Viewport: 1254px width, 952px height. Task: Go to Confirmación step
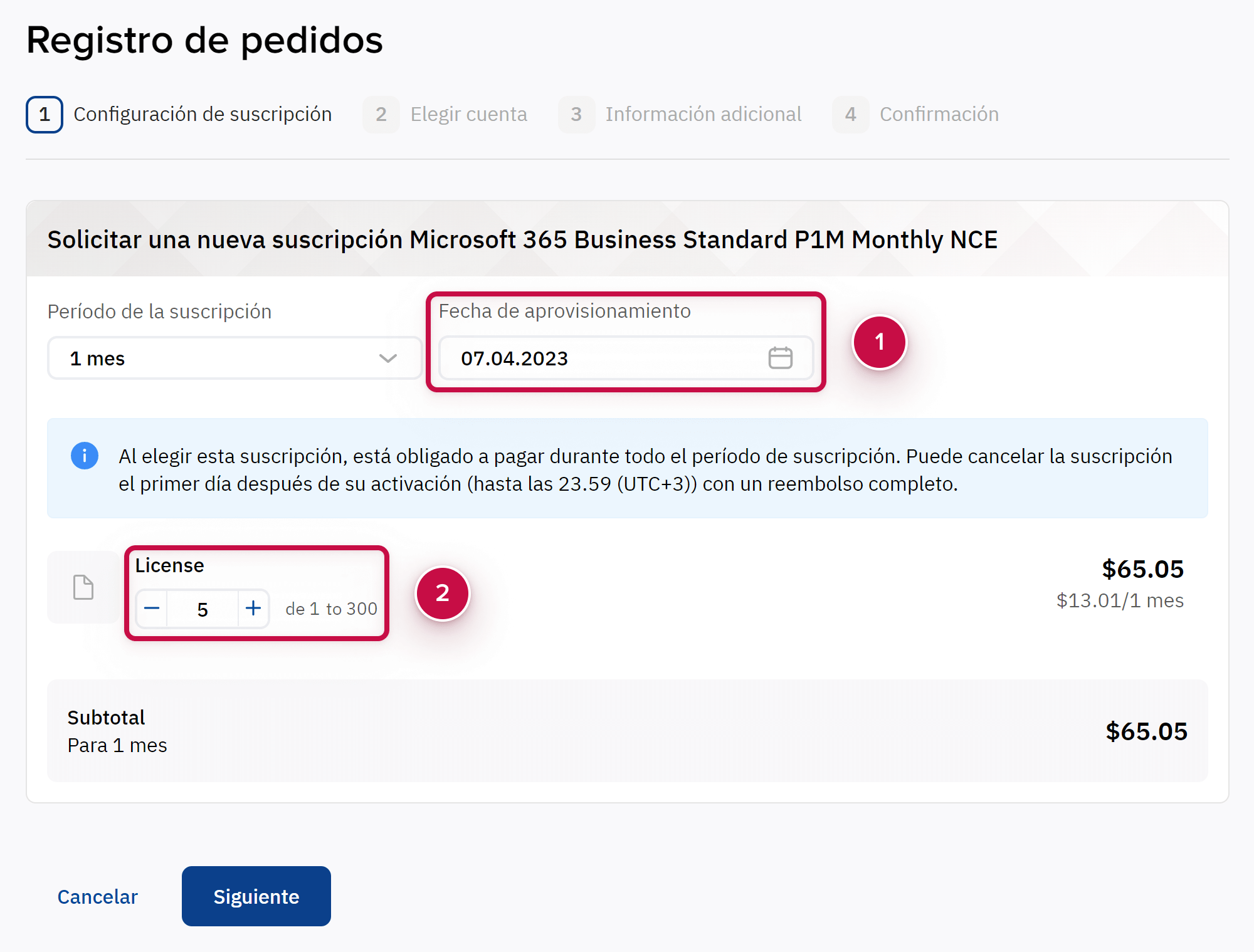pos(939,115)
